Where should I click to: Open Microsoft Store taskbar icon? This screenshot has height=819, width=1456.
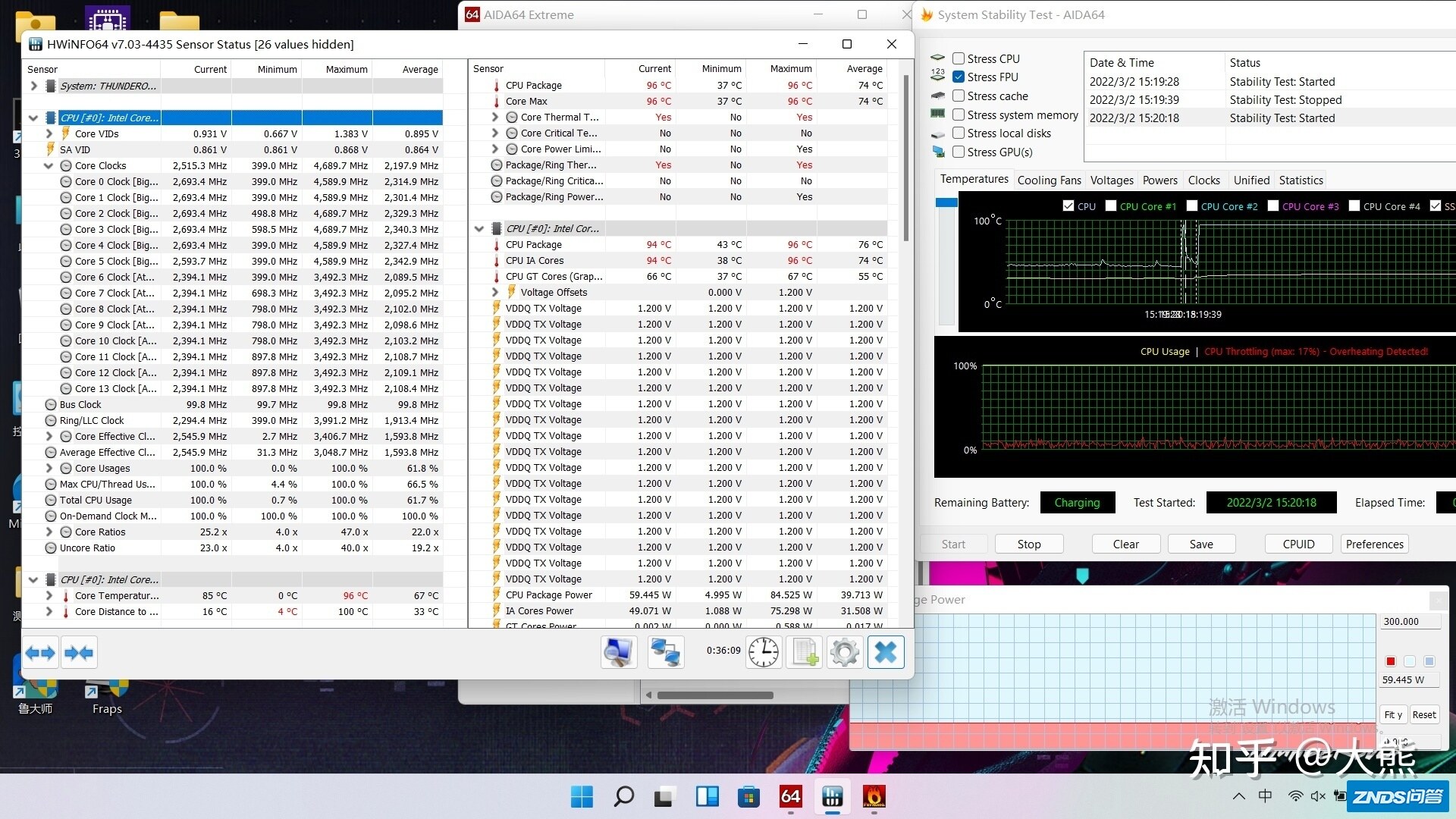pos(748,796)
